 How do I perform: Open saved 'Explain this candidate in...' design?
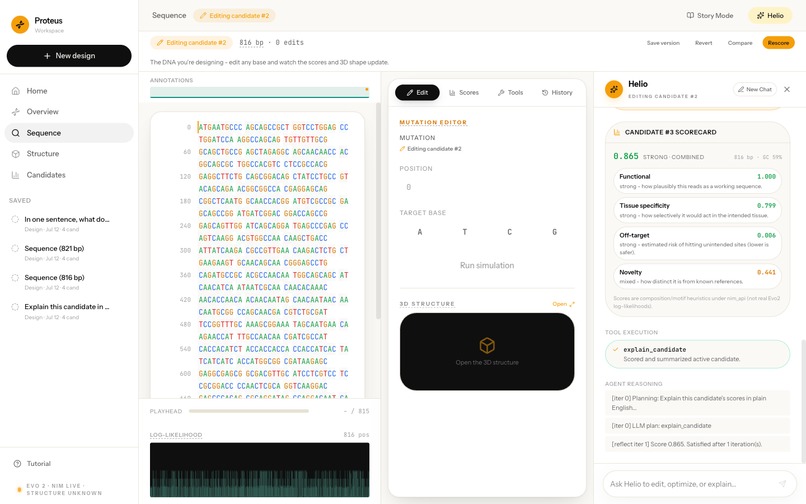coord(69,311)
